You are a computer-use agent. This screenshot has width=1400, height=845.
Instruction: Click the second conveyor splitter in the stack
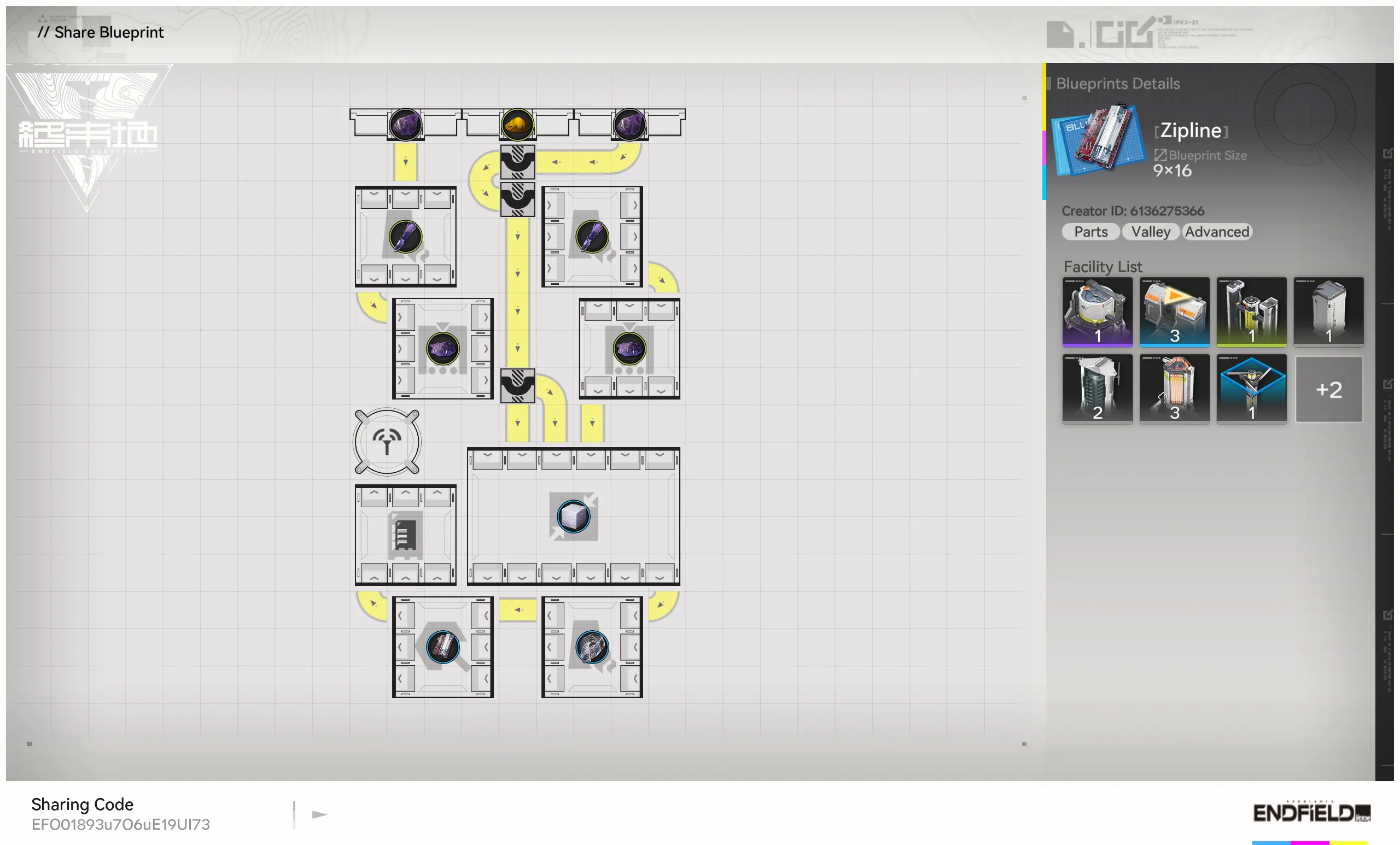pyautogui.click(x=517, y=199)
